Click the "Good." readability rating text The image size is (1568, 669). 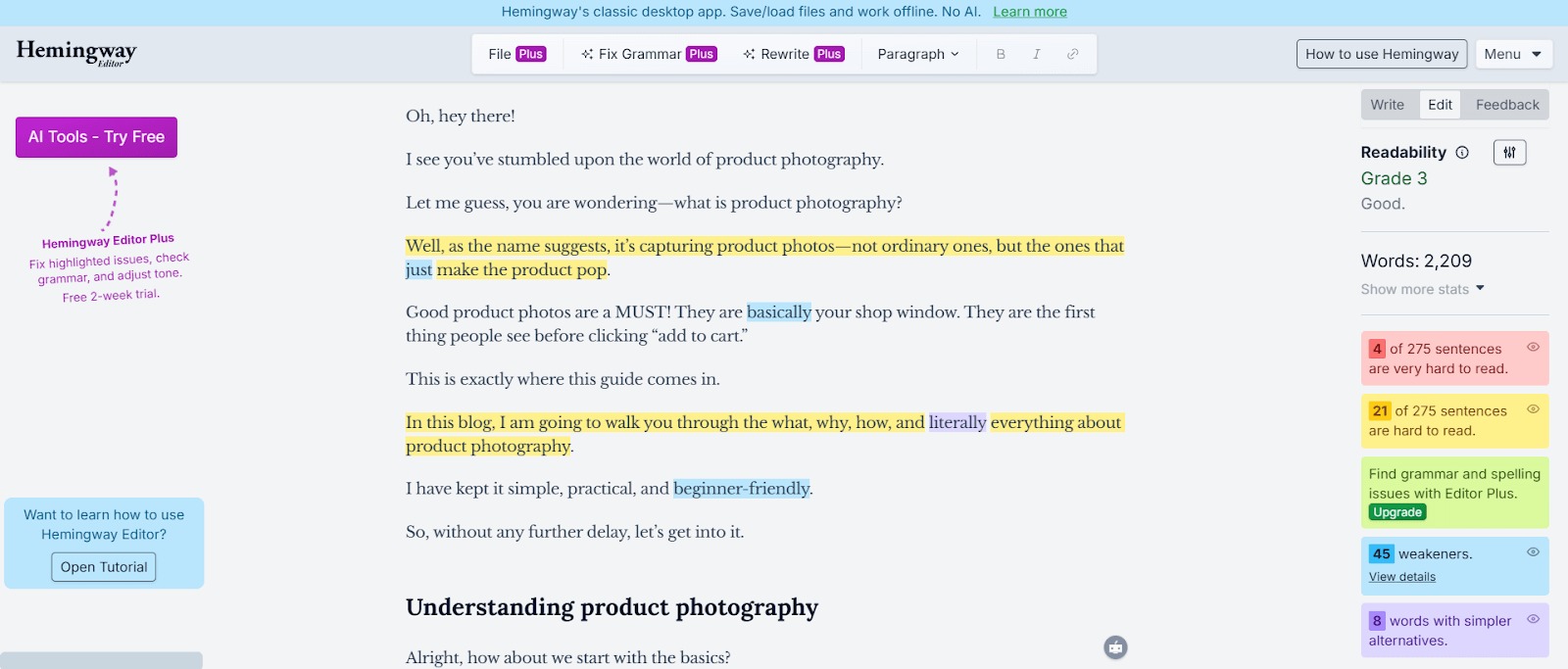tap(1383, 204)
